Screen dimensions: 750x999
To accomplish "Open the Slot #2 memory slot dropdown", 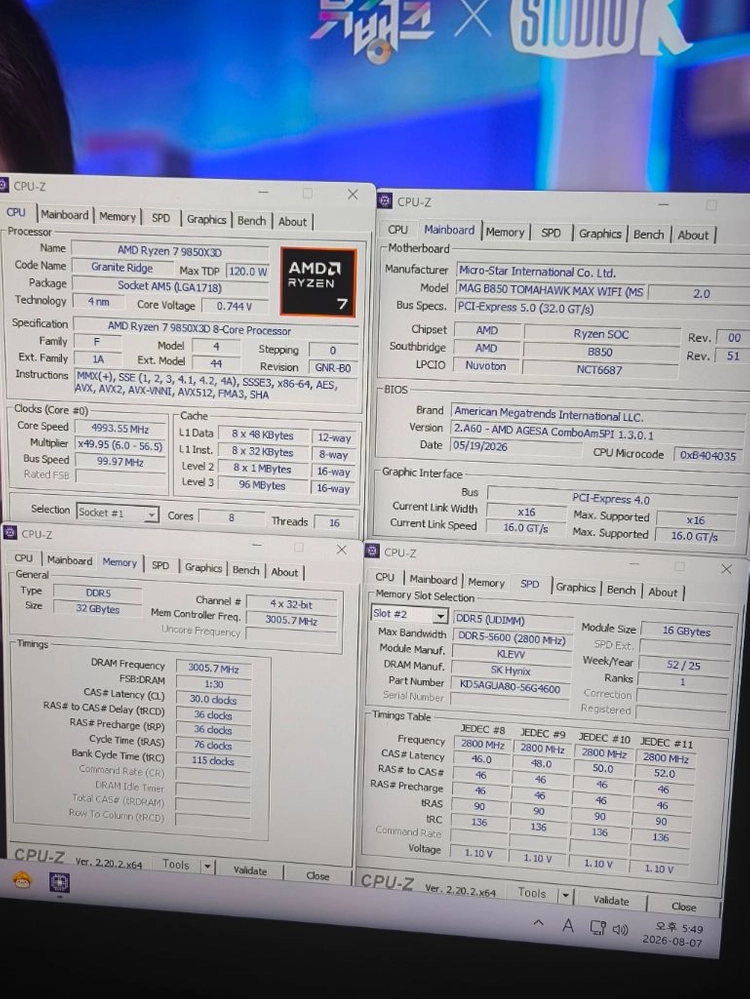I will [x=410, y=614].
